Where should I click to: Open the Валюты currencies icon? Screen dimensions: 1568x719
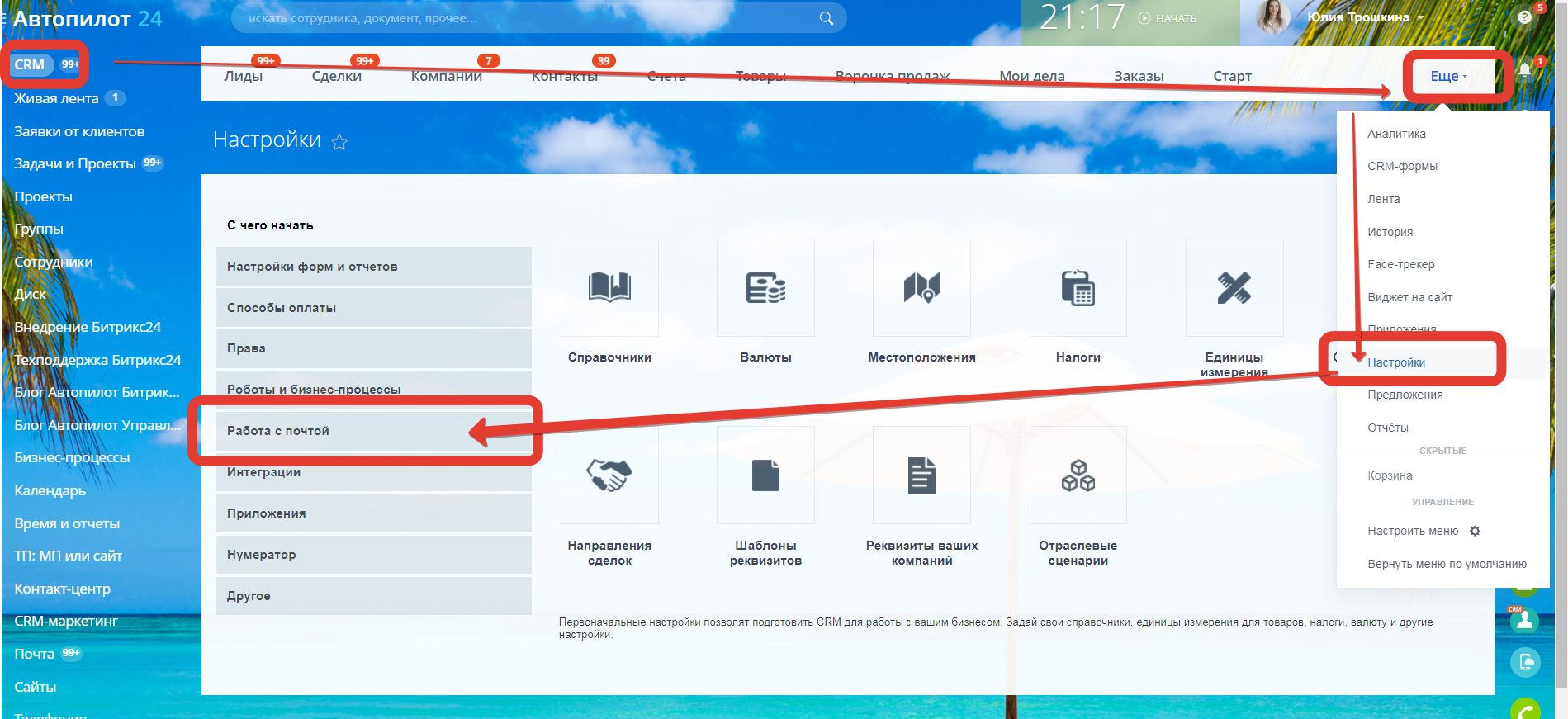point(765,287)
